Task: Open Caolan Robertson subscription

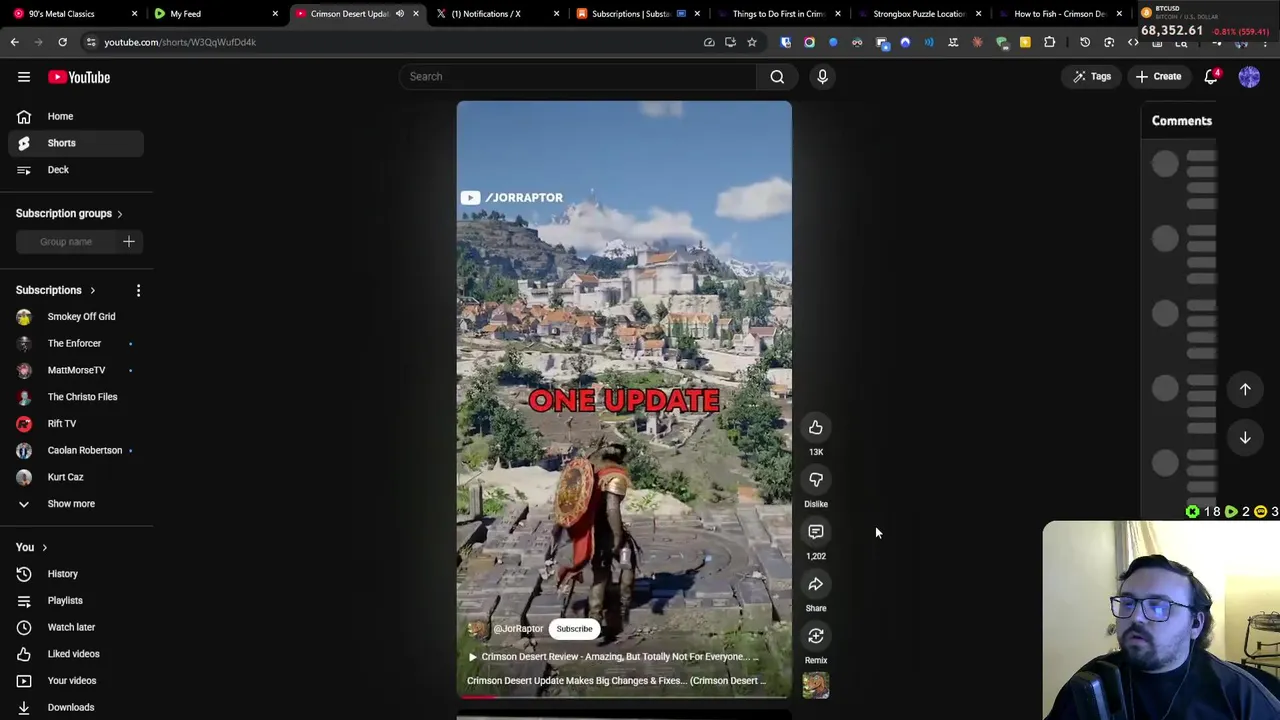Action: coord(76,450)
